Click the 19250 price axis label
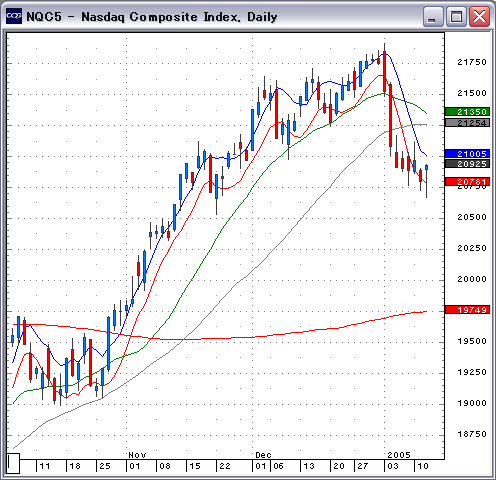 tap(472, 372)
